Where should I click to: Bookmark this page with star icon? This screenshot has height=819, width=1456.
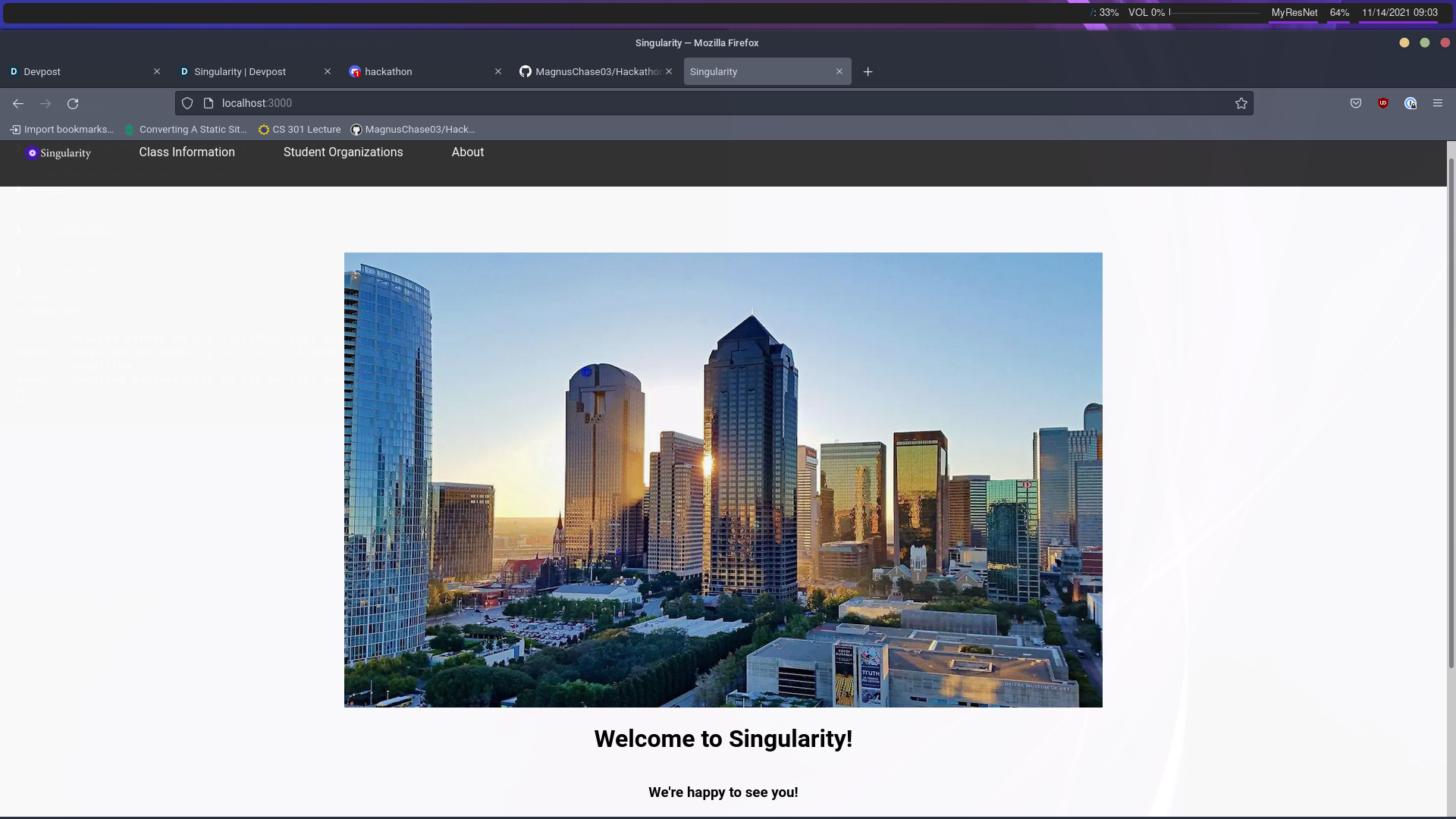click(1241, 104)
